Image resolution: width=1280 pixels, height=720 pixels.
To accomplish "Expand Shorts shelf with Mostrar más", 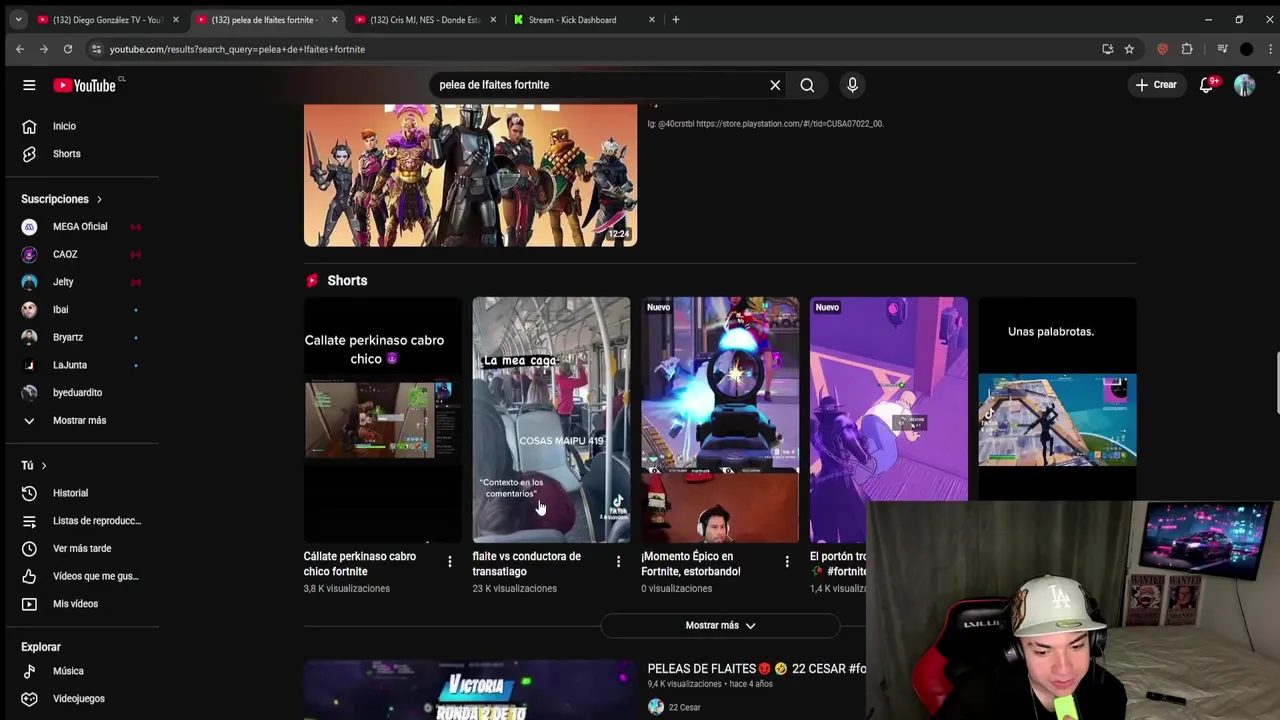I will (720, 626).
